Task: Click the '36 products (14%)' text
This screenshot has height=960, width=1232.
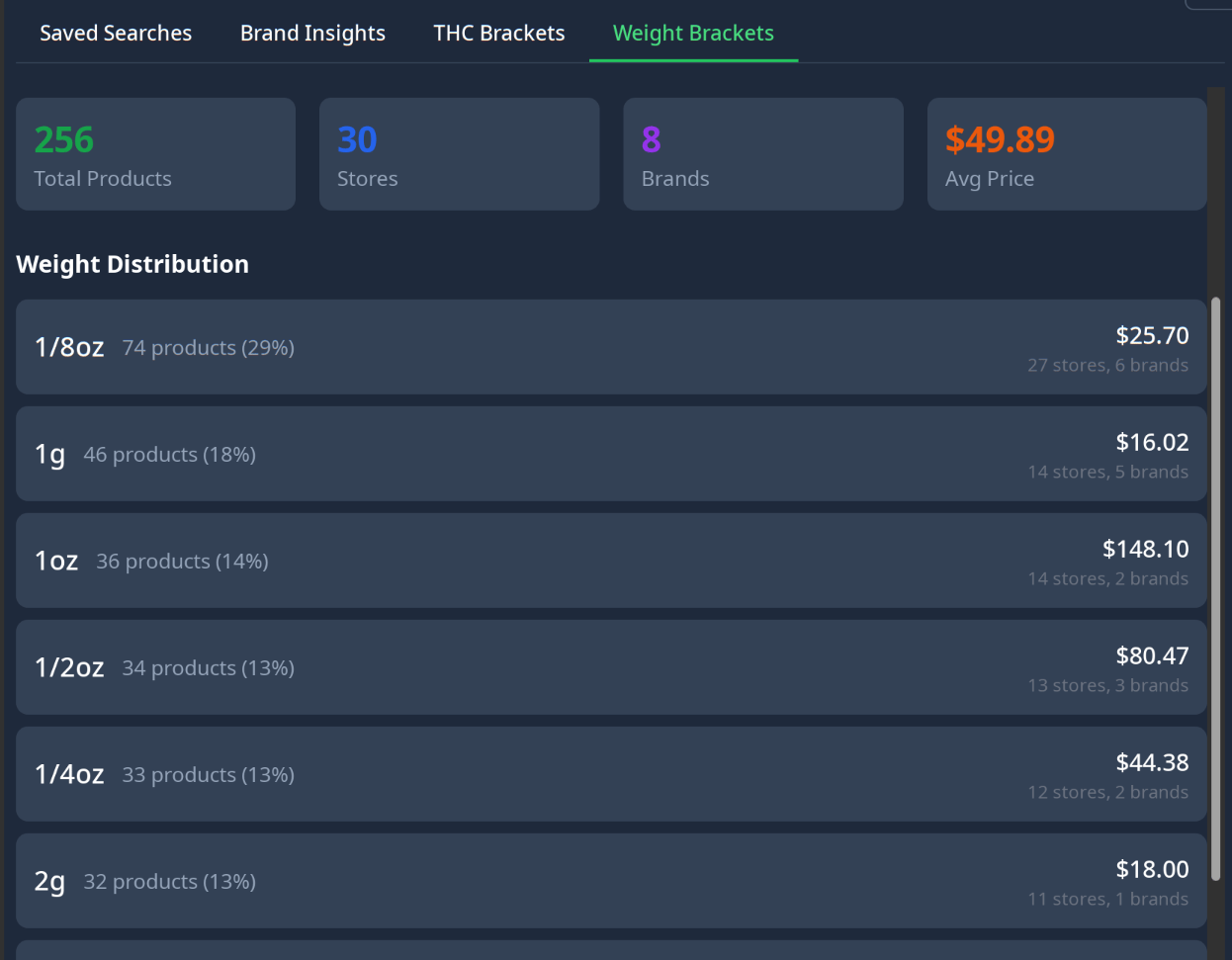Action: (182, 562)
